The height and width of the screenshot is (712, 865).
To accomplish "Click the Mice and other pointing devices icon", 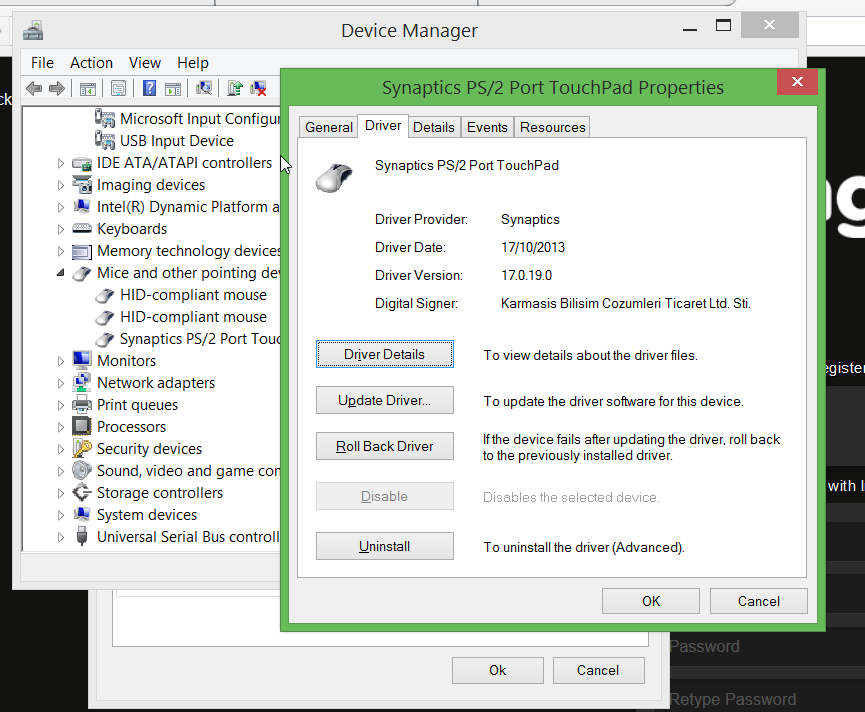I will 82,273.
